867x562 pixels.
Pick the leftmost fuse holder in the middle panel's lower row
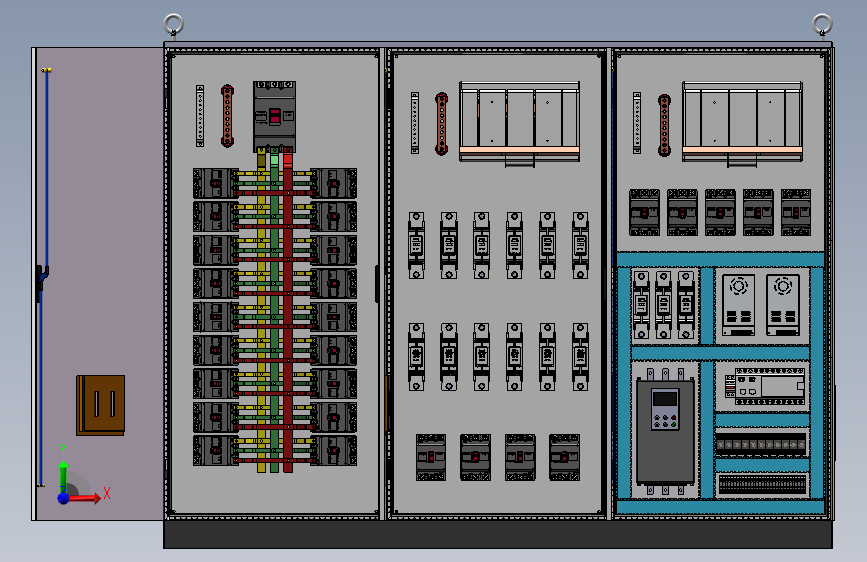click(x=416, y=357)
